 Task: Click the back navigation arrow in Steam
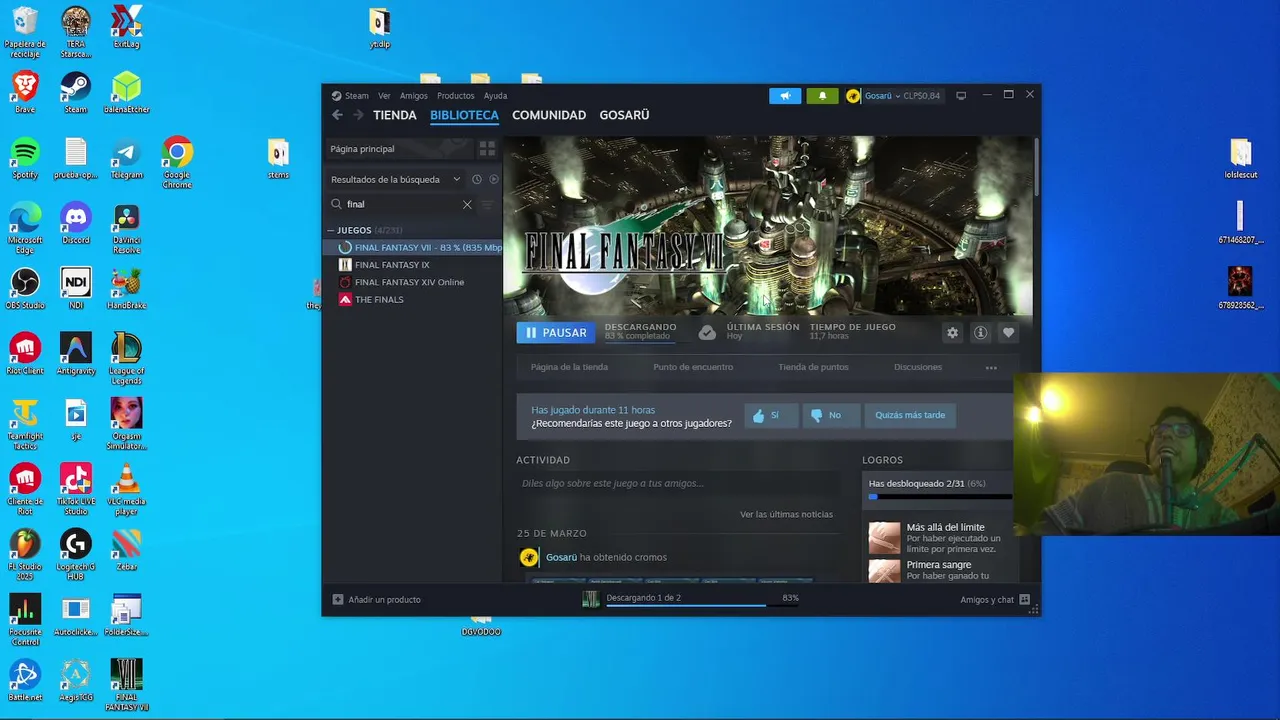coord(337,115)
